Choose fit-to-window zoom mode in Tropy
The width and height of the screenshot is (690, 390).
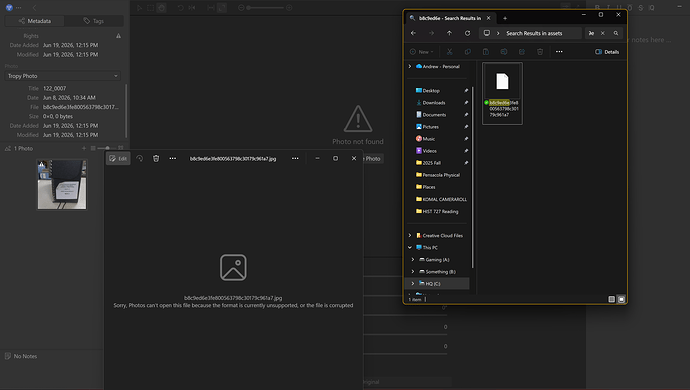pos(222,7)
